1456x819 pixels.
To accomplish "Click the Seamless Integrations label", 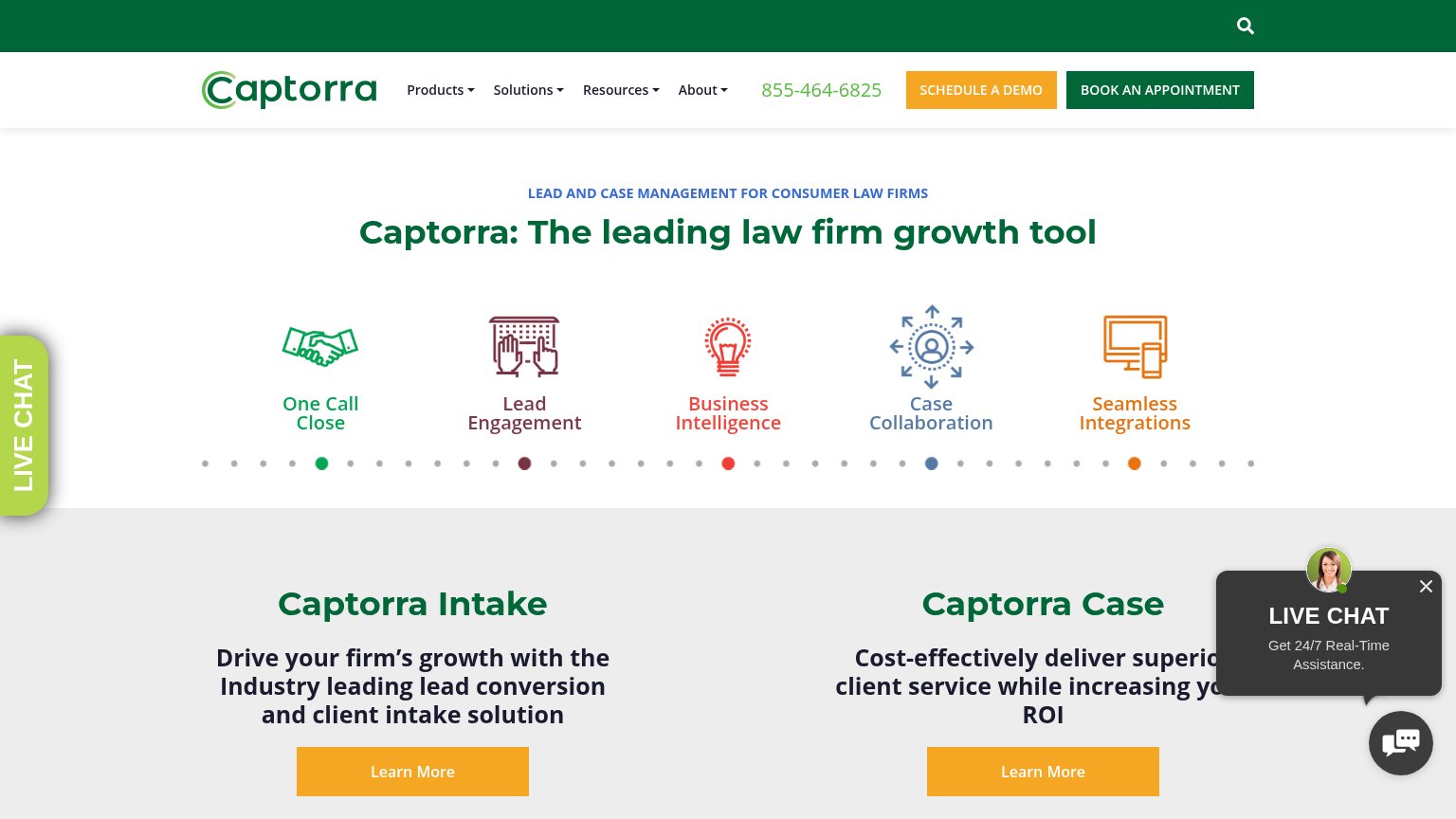I will point(1135,413).
